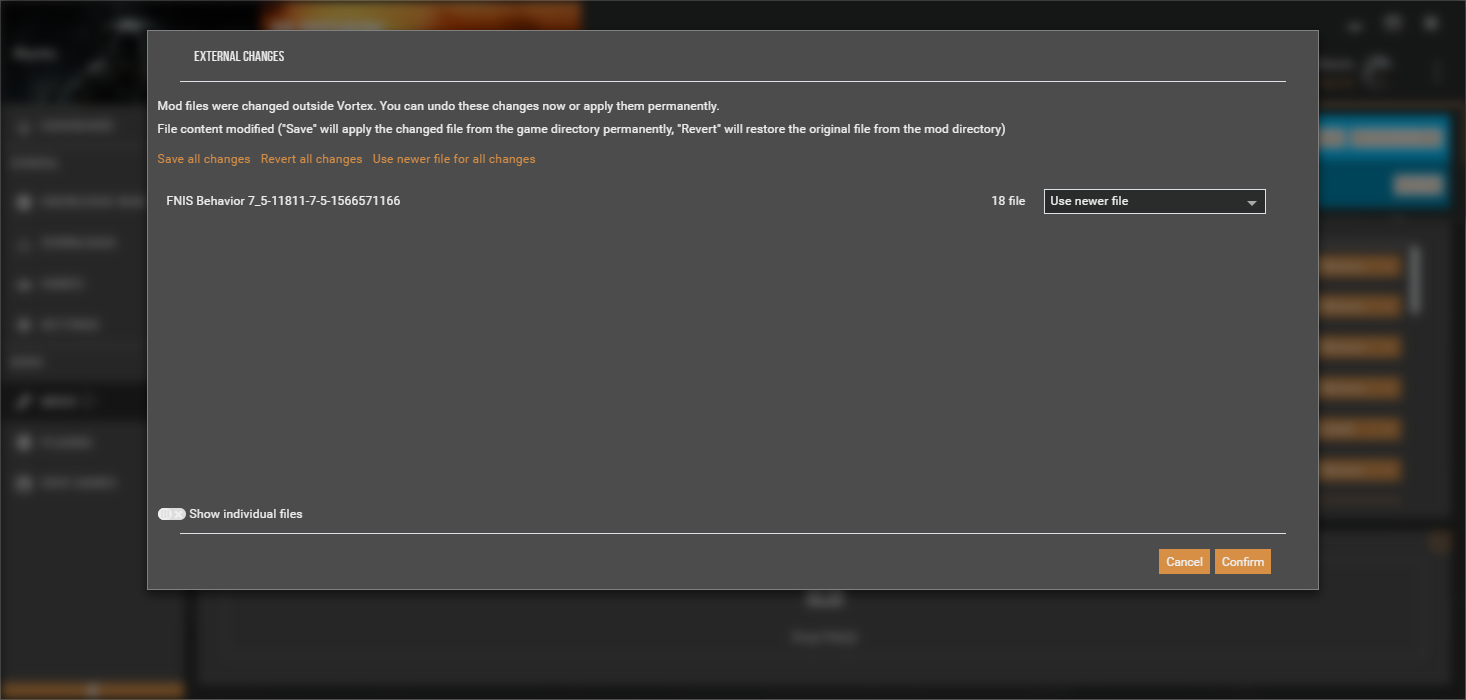Click the three-dot menu at top right
Screen dimensions: 1466x700
tap(1437, 70)
